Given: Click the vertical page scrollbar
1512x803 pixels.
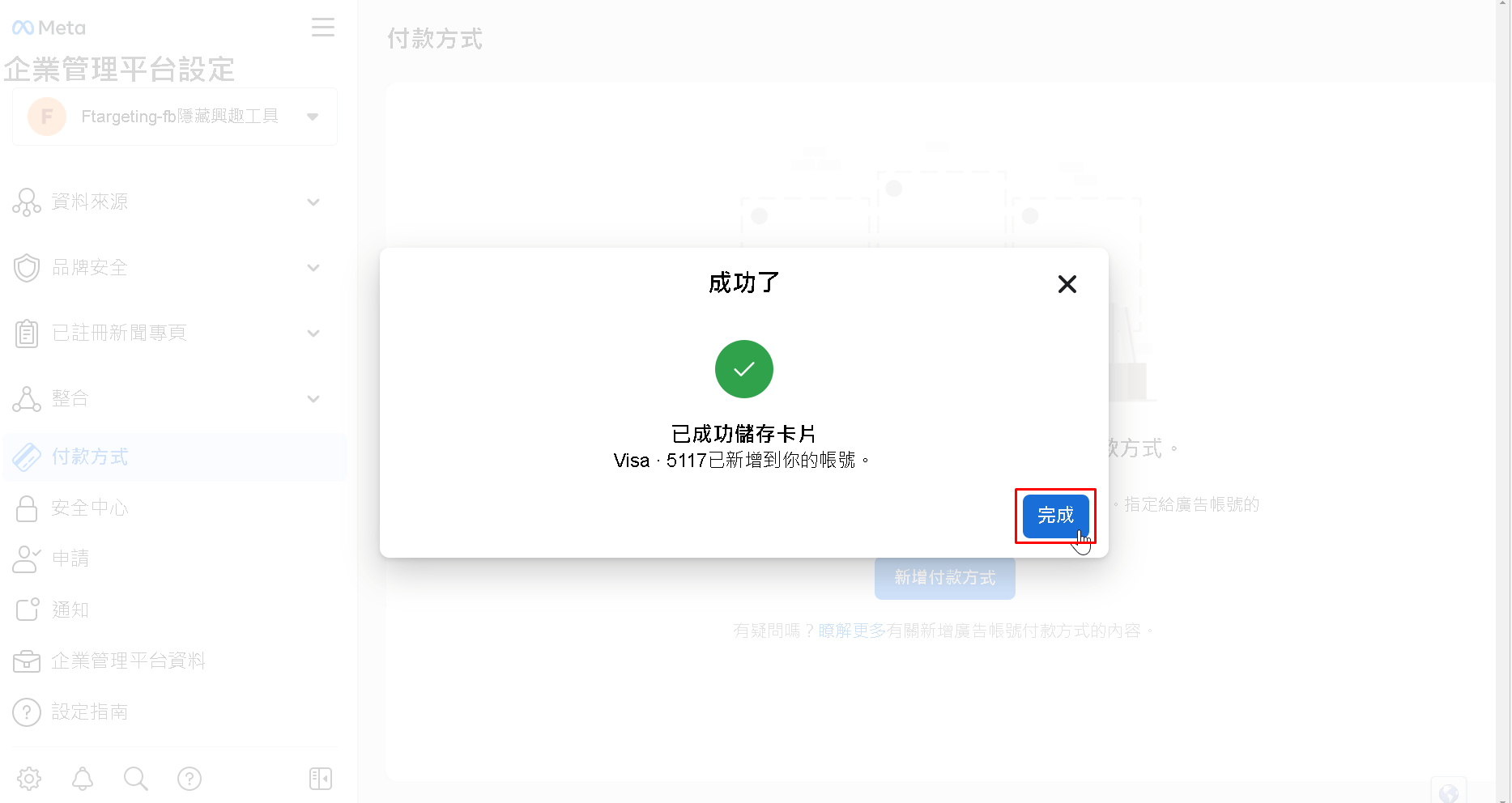Looking at the screenshot, I should pyautogui.click(x=1503, y=401).
